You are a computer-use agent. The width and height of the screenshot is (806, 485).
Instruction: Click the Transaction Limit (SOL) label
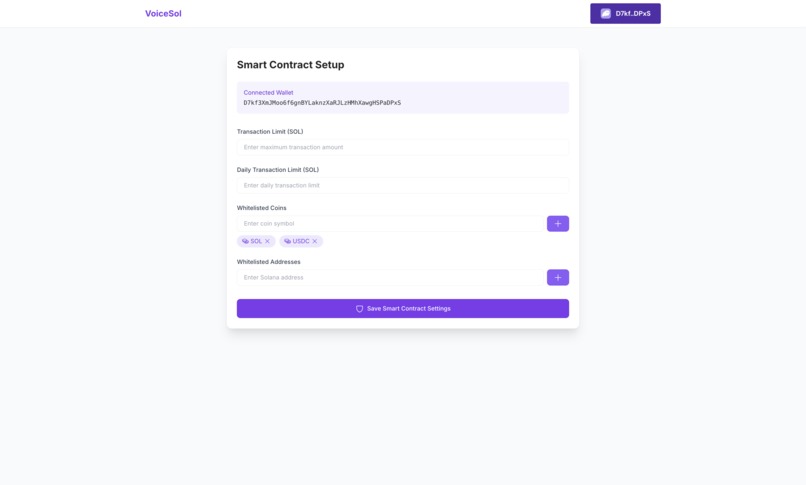tap(270, 132)
